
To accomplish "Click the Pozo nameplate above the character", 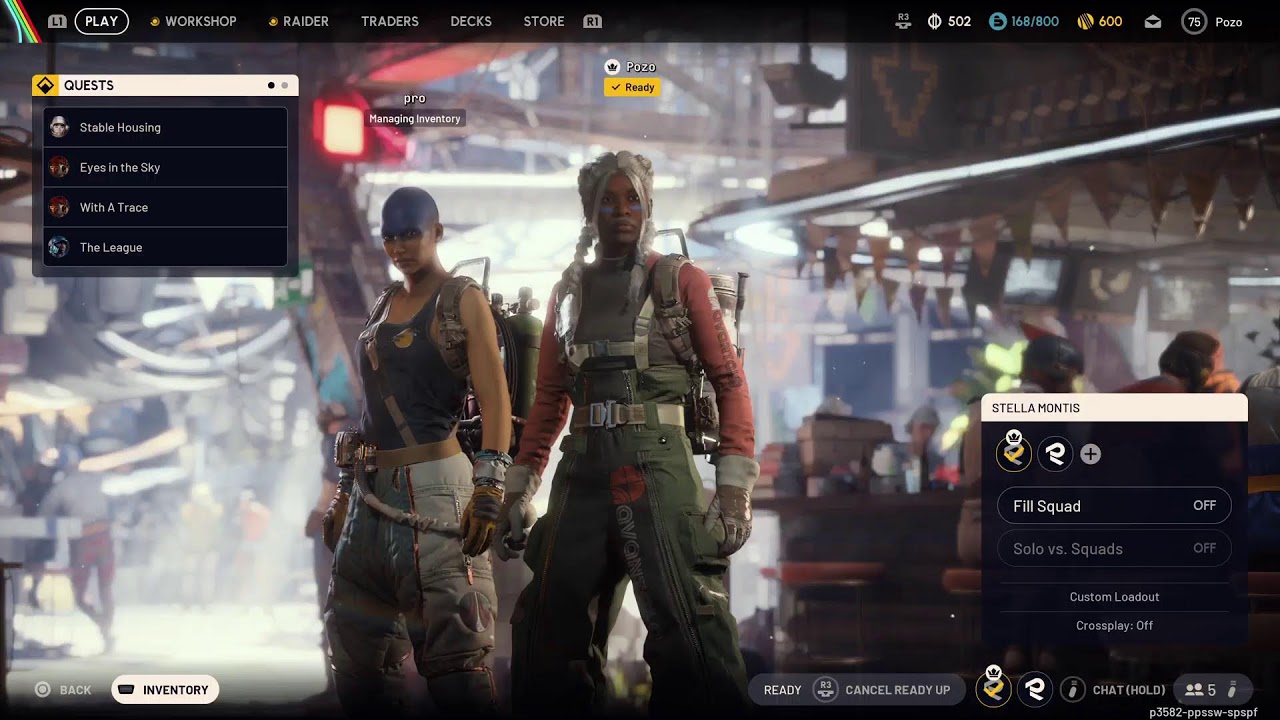I will 641,67.
